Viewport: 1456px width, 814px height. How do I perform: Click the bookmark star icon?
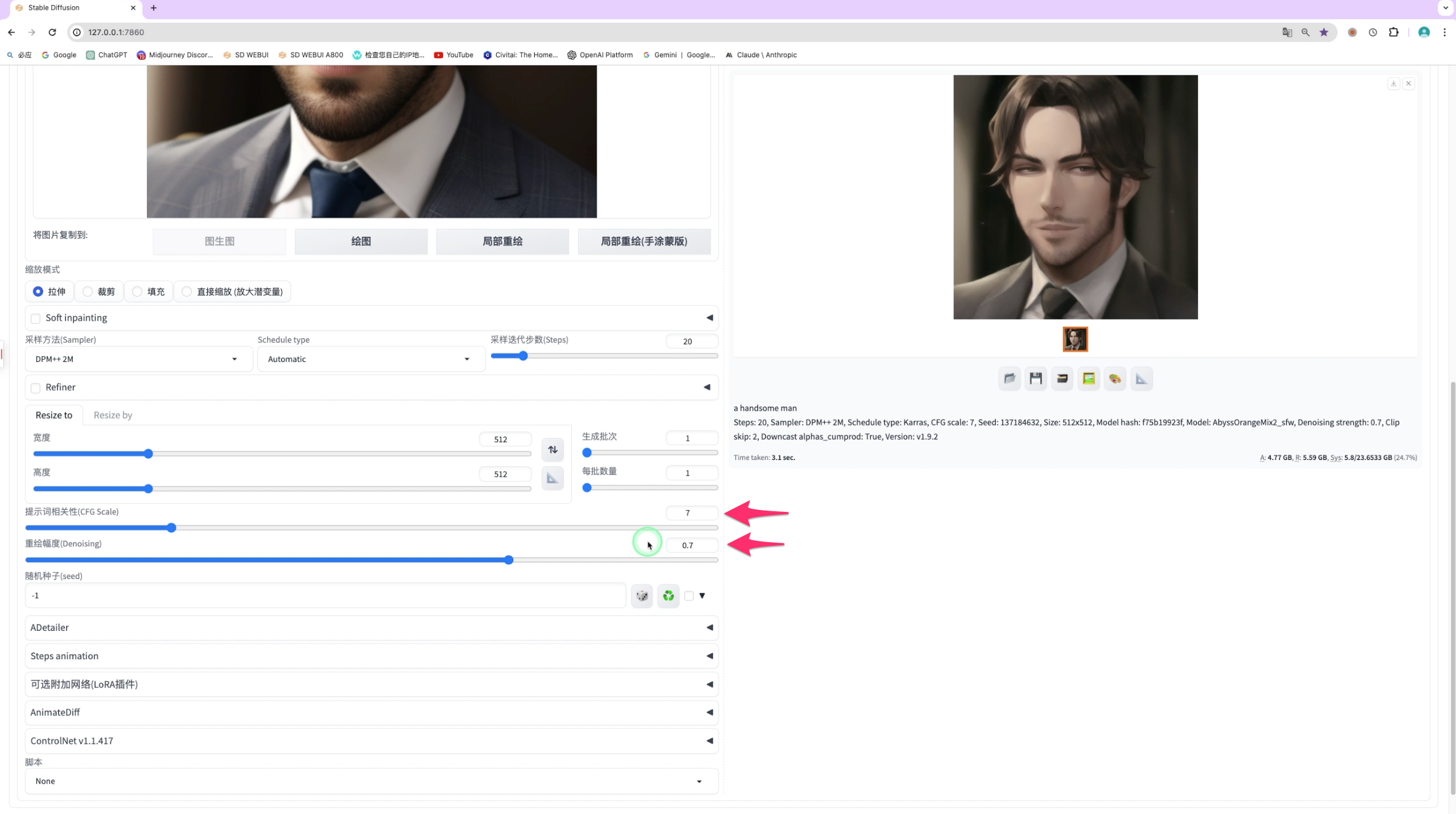[1324, 32]
